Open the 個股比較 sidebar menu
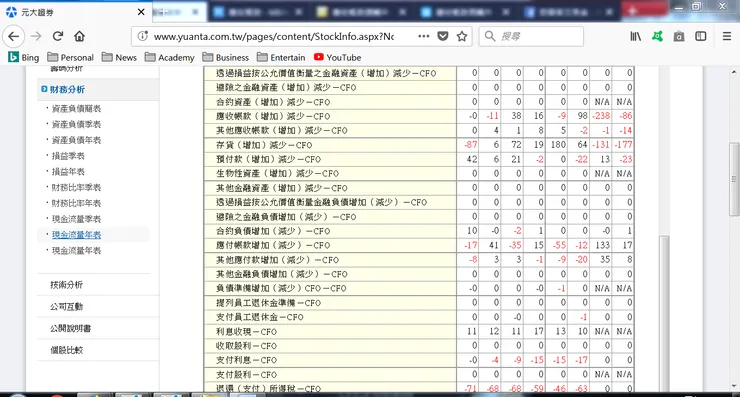The image size is (740, 397). (67, 350)
